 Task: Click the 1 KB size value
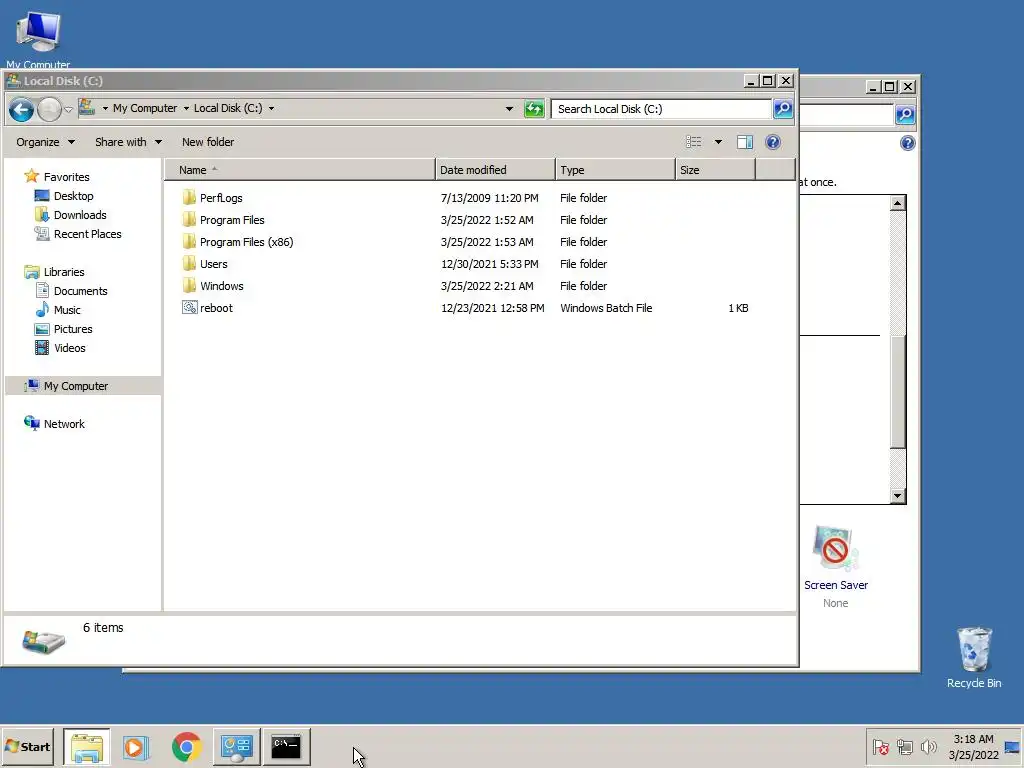point(738,308)
